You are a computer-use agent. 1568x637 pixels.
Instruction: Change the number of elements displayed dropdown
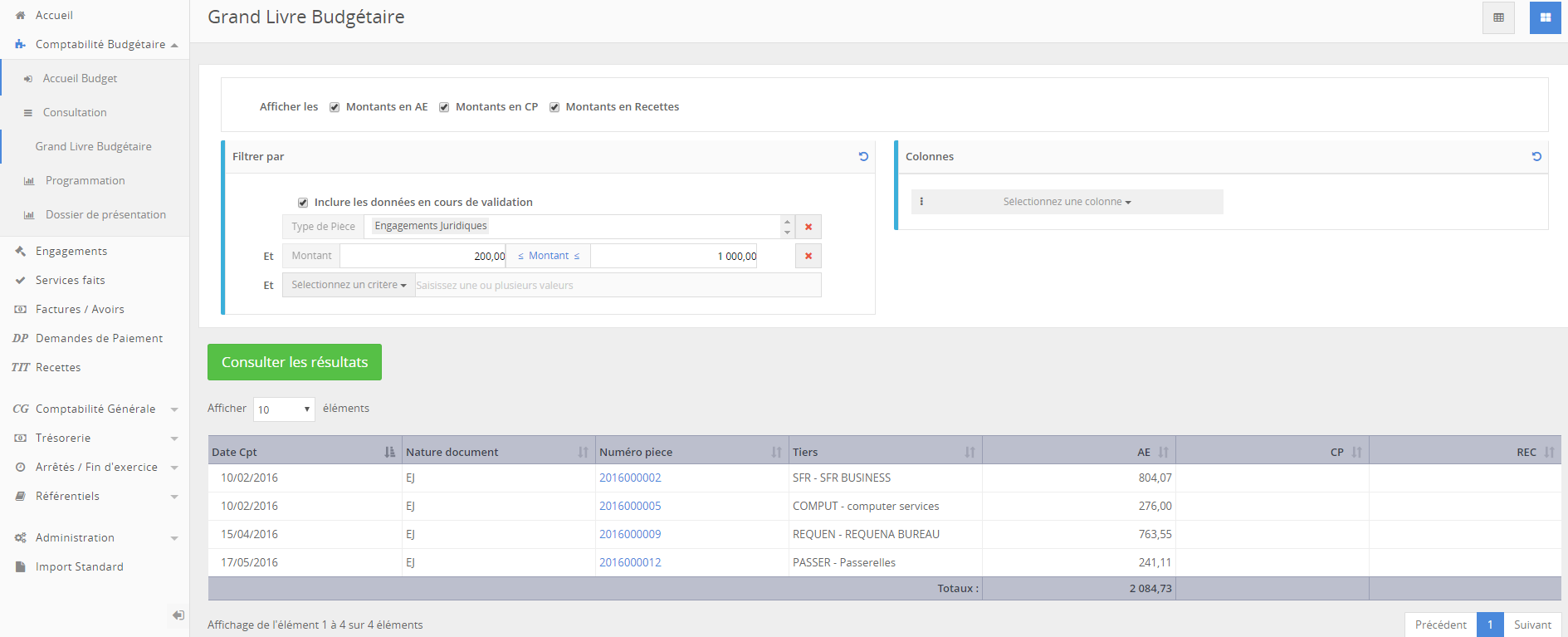click(283, 409)
